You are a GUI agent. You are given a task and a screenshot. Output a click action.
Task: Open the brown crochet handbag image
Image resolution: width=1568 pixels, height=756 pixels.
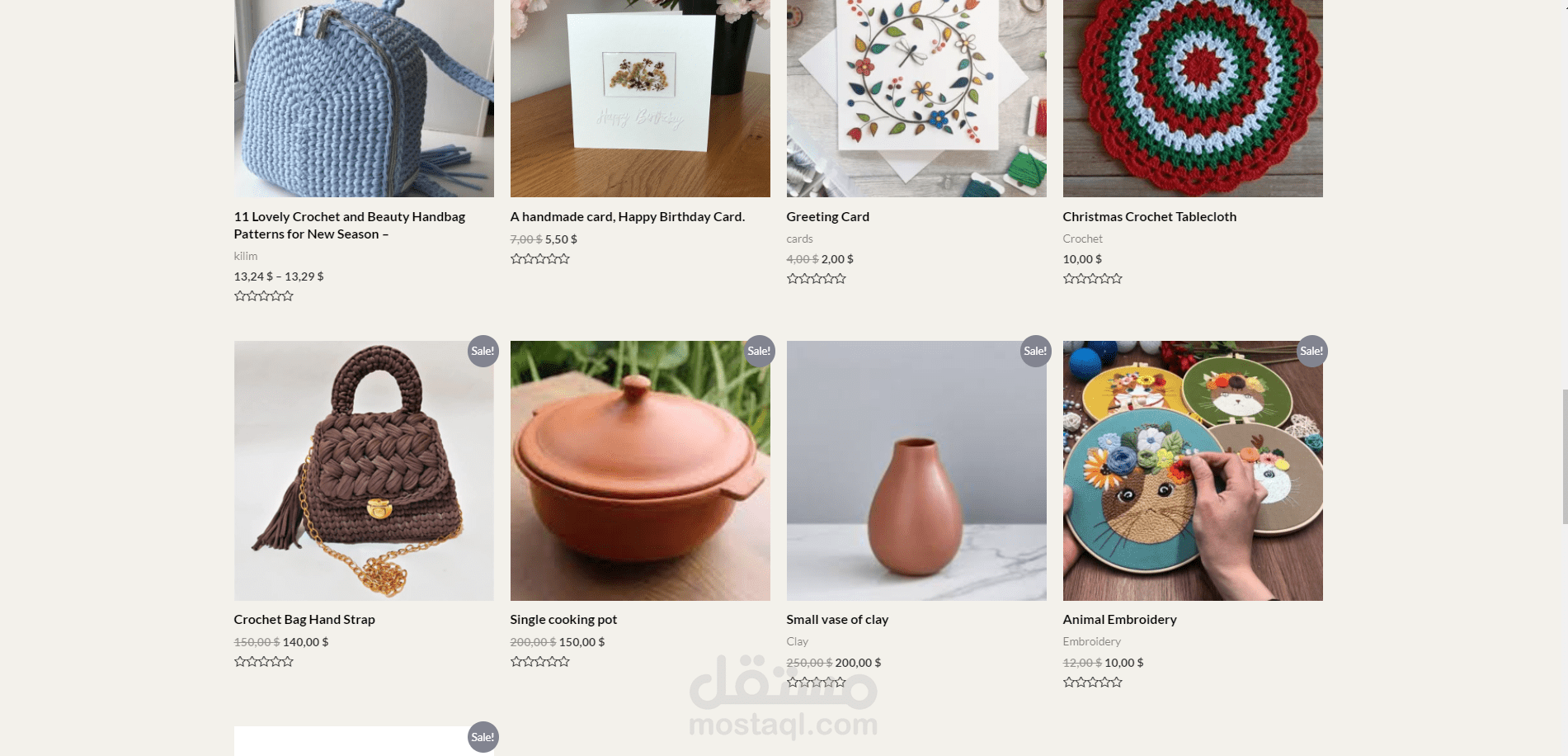point(364,470)
